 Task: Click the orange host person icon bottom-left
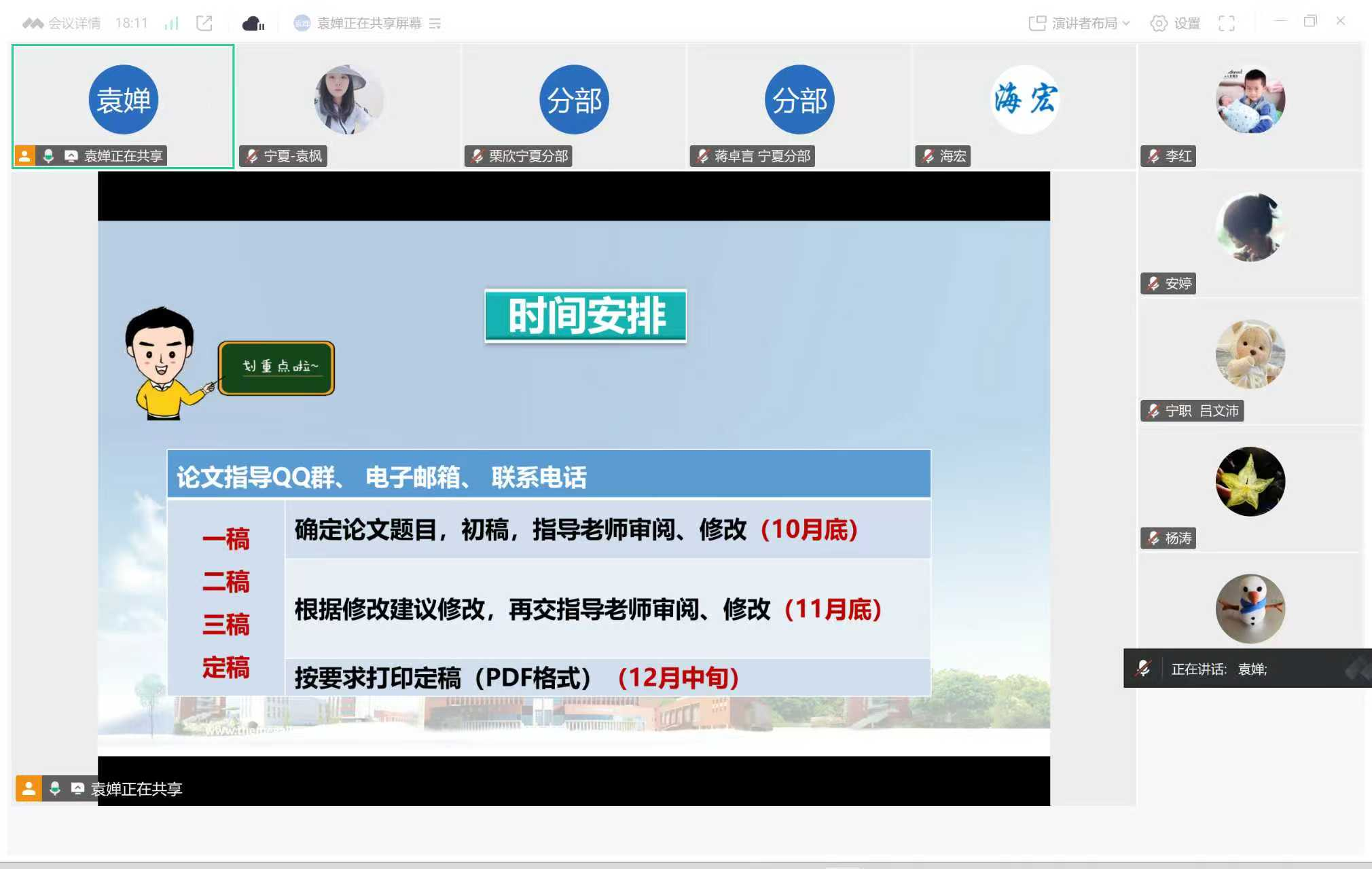[x=29, y=788]
